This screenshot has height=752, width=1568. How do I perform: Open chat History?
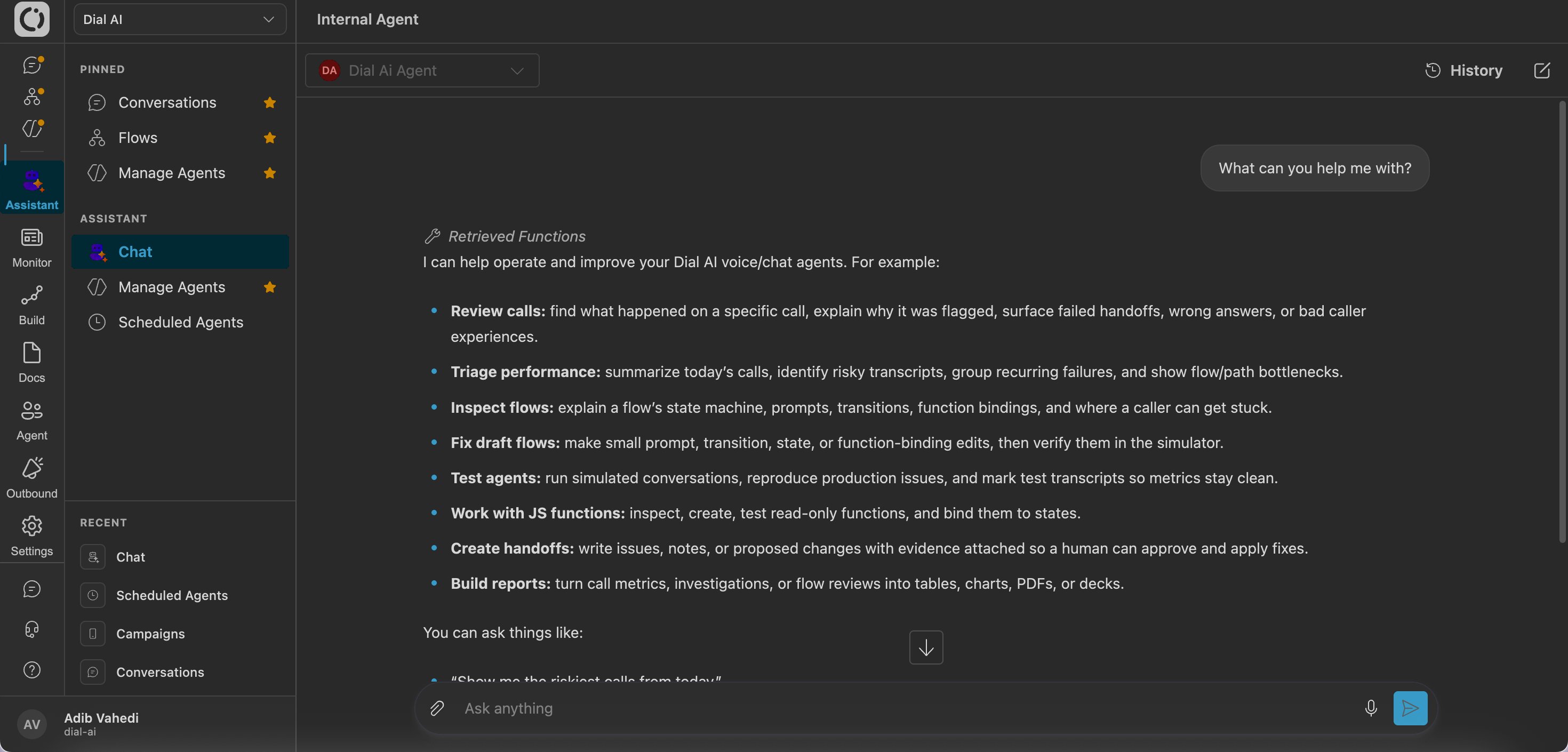(x=1464, y=70)
